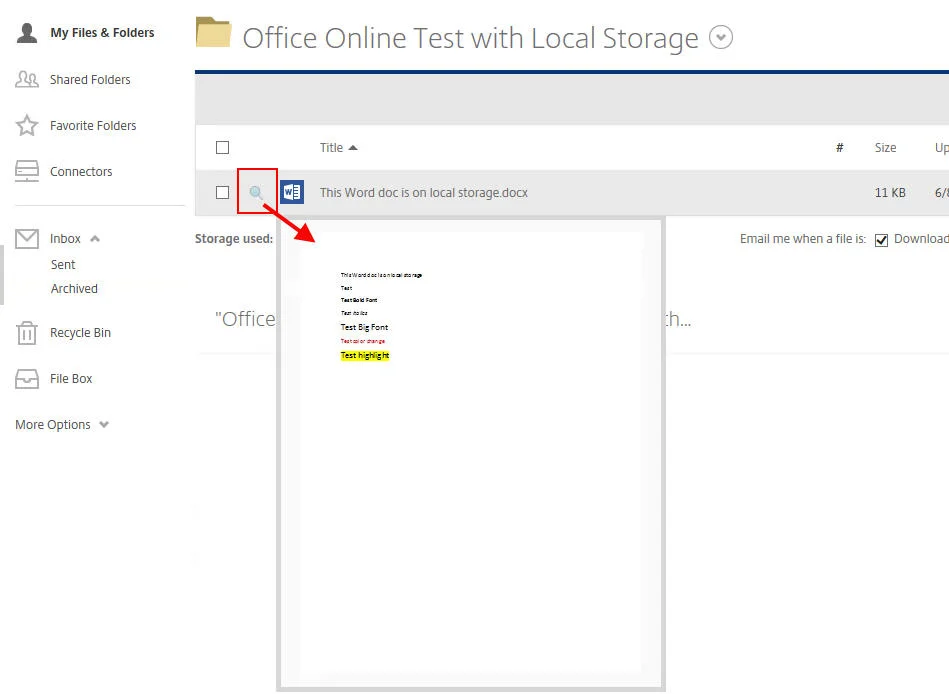
Task: Click the Storage used label
Action: [x=234, y=238]
